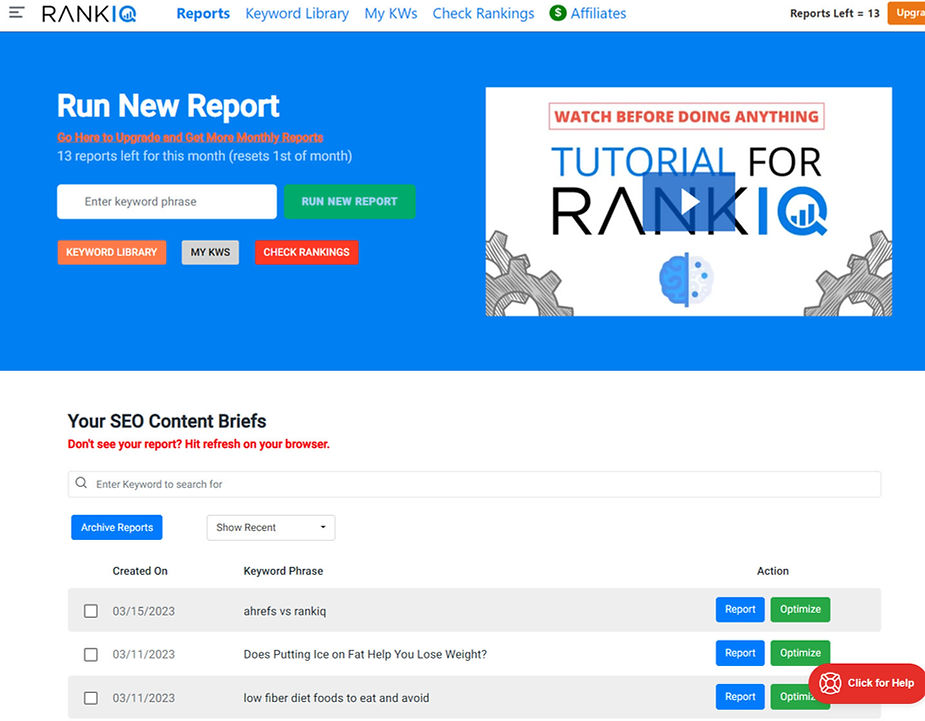Open the Affiliates nav link
925x721 pixels.
[598, 14]
